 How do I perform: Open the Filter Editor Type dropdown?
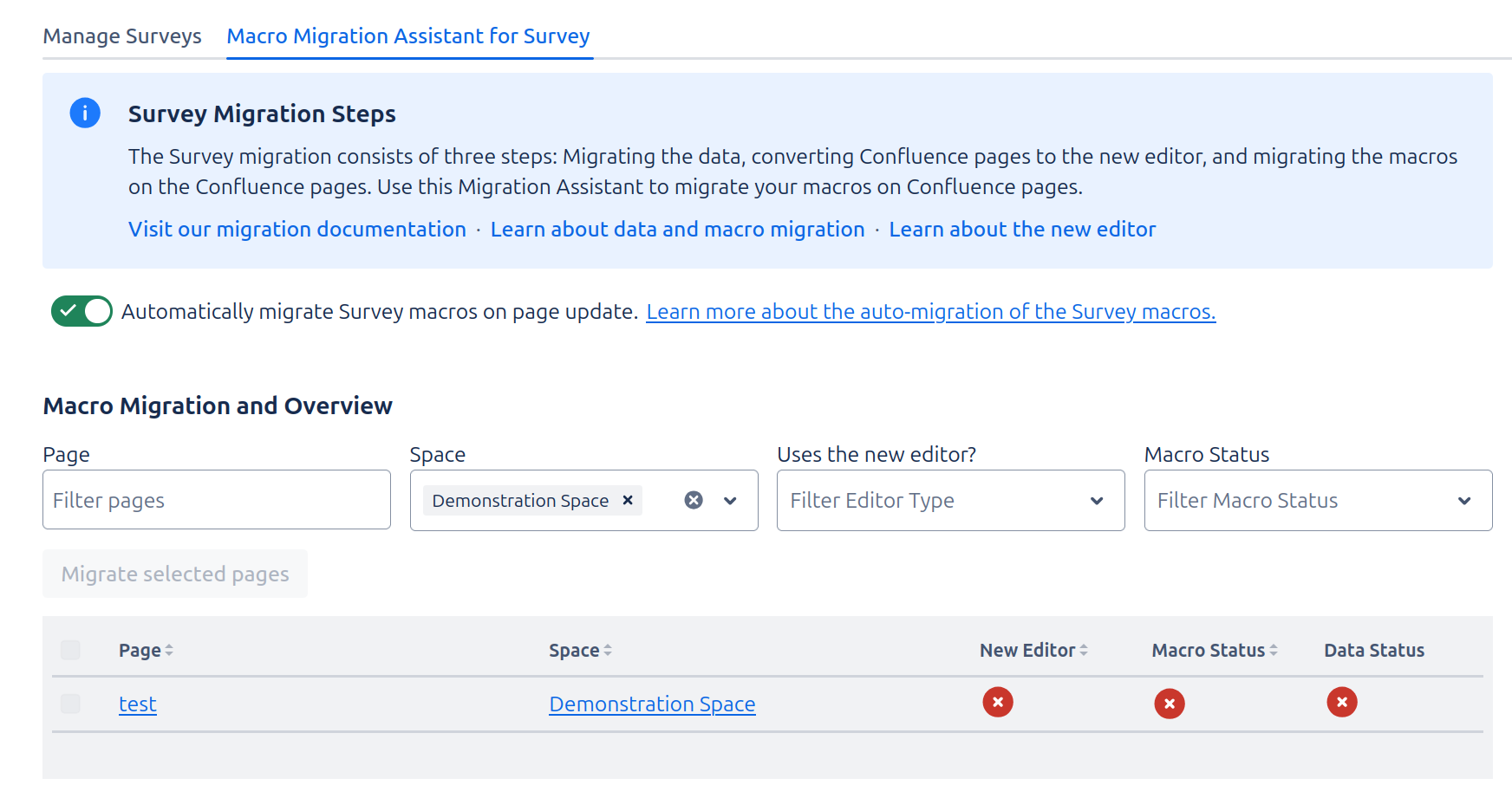point(950,500)
